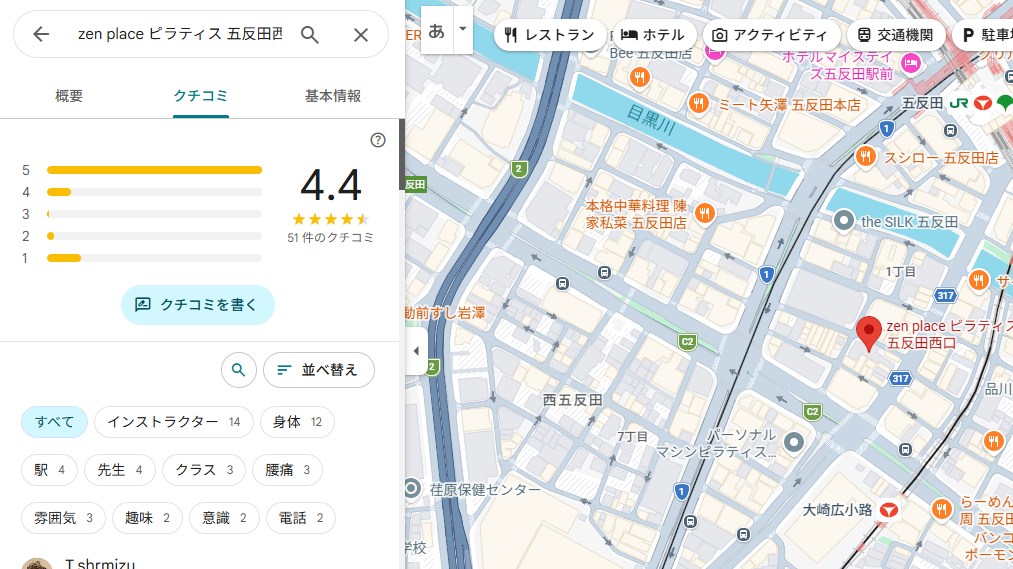The image size is (1013, 569).
Task: Click the クチコミを書く button
Action: (198, 305)
